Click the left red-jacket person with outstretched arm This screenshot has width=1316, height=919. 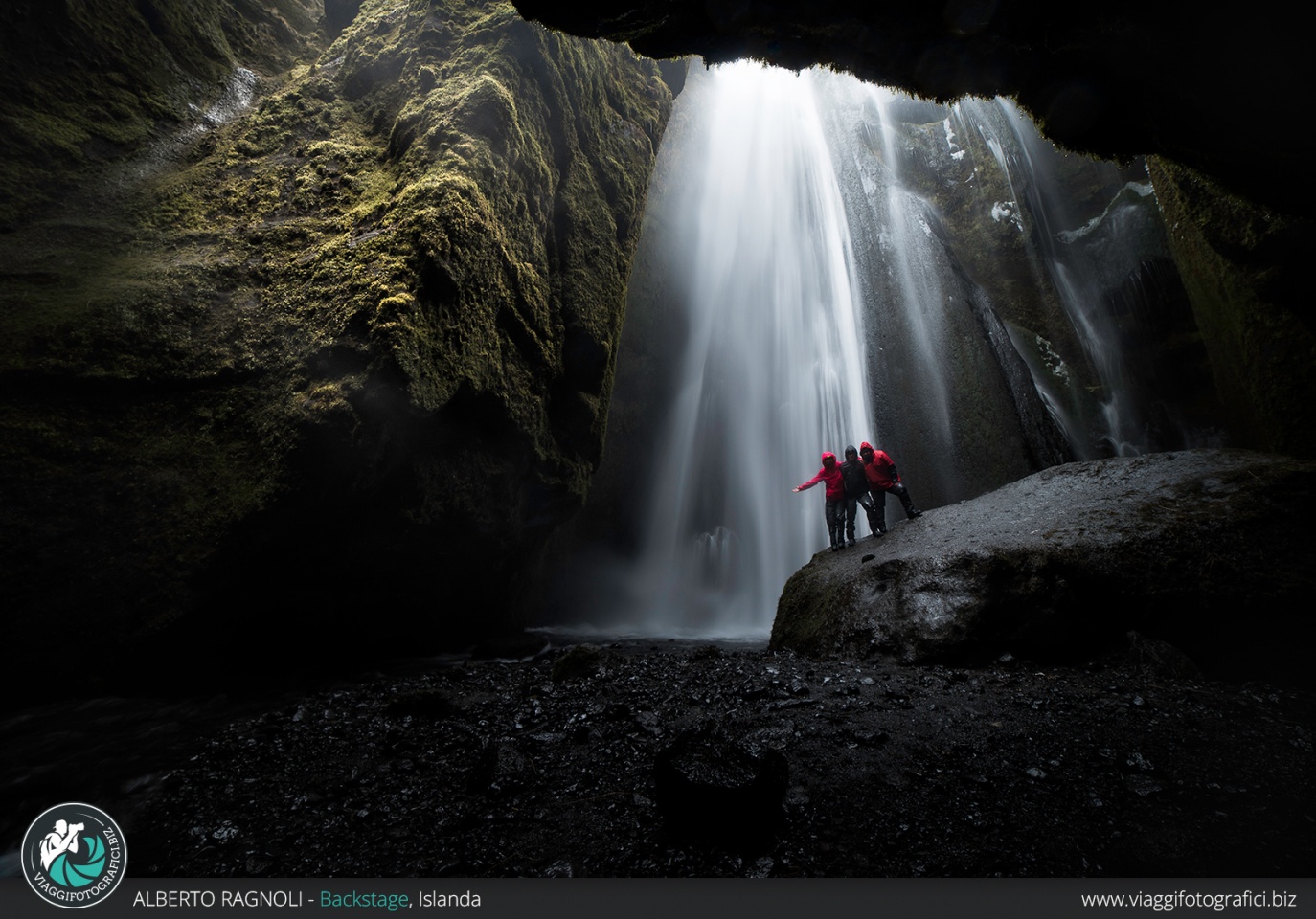click(x=830, y=493)
